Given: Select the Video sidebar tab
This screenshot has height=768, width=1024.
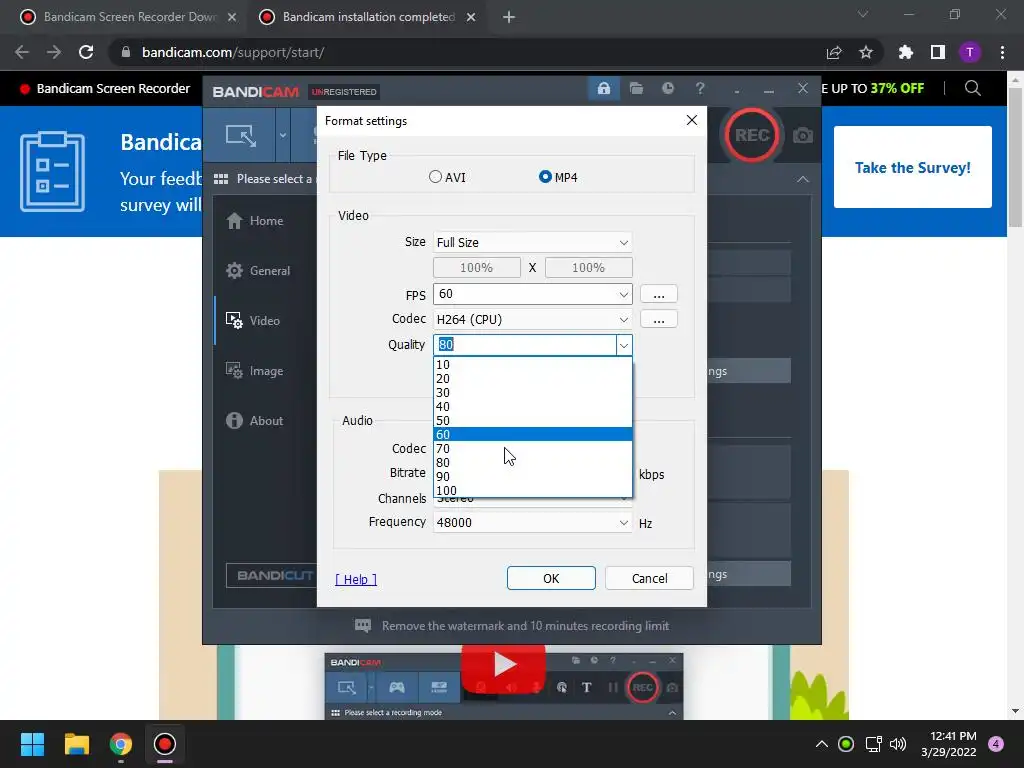Looking at the screenshot, I should [253, 321].
